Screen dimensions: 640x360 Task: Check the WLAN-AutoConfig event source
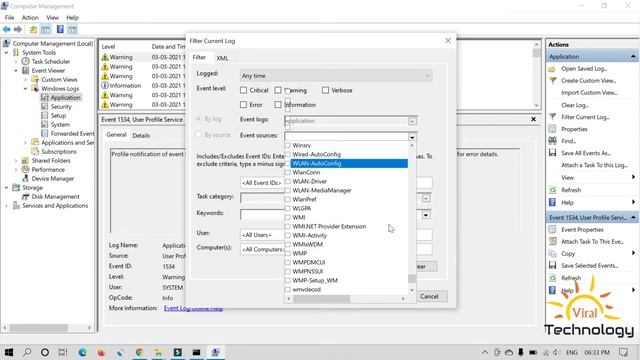pos(288,163)
